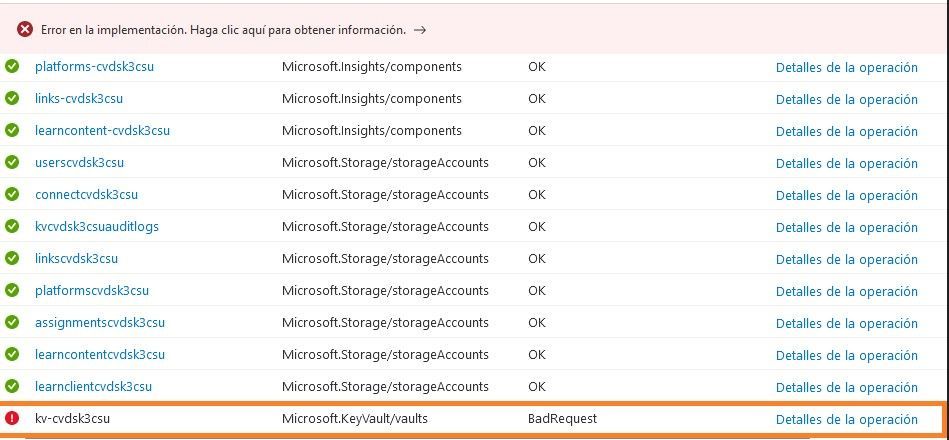
Task: View operation details for userscvdsk3csu
Action: coord(846,163)
